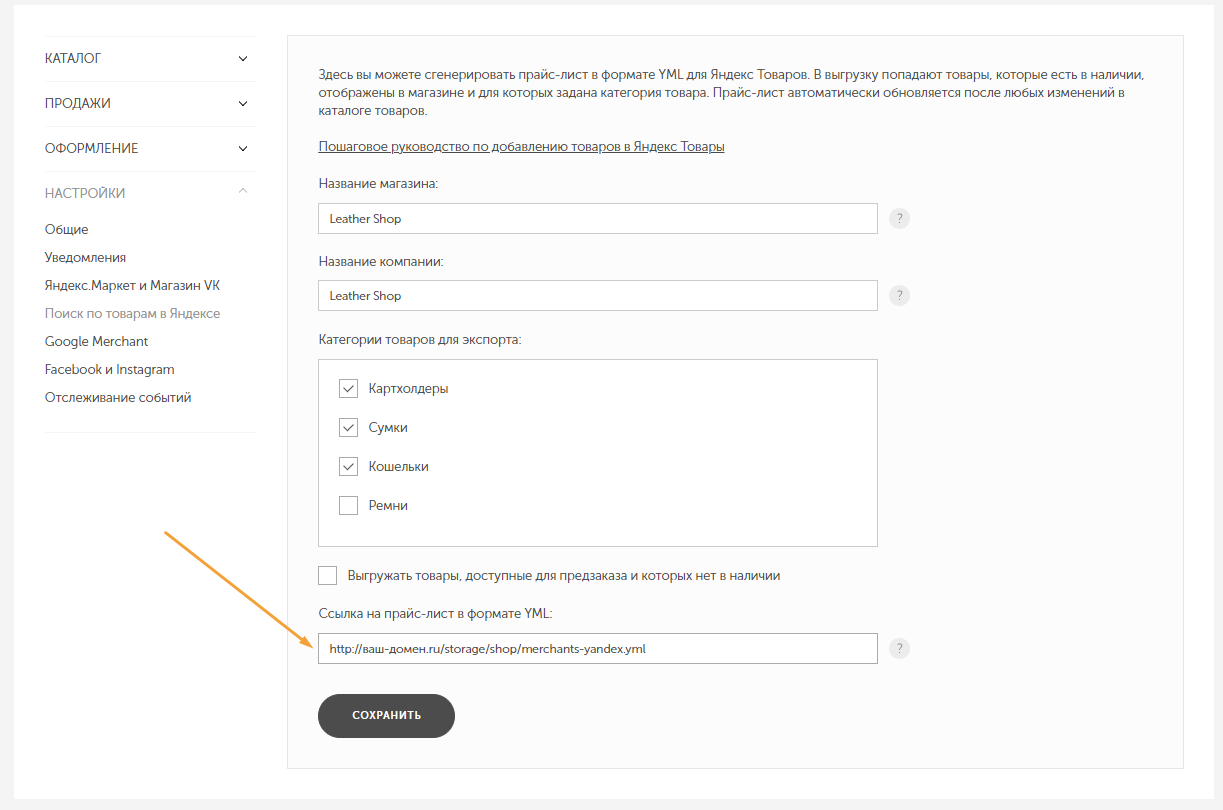
Task: Uncheck the Сумки category checkbox
Action: pyautogui.click(x=348, y=427)
